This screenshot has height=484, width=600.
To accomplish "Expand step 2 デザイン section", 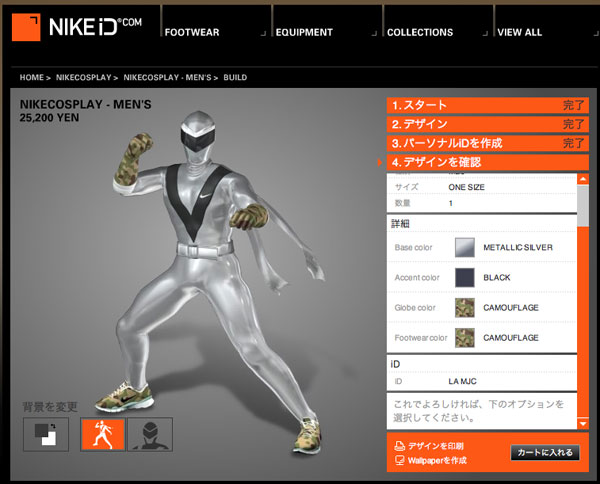I will tap(488, 124).
